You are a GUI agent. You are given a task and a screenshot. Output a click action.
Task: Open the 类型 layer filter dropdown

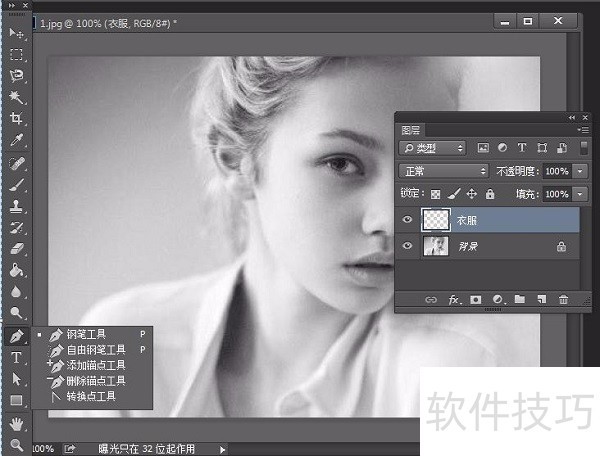point(432,148)
